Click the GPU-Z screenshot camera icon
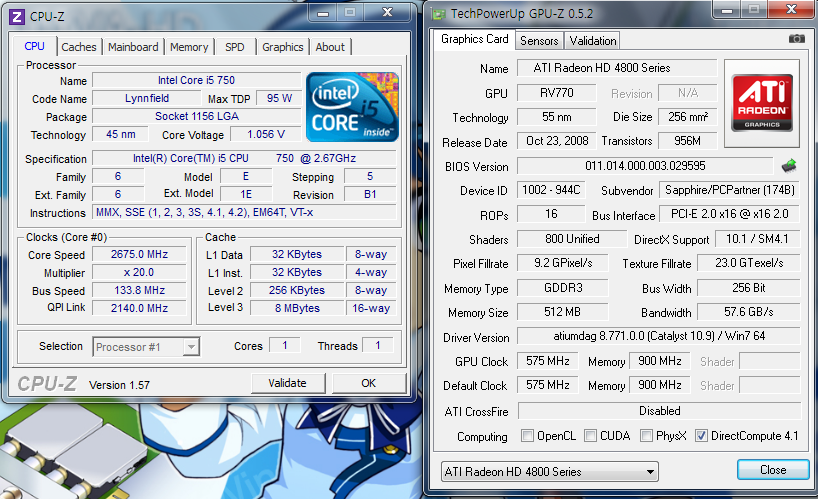 796,39
